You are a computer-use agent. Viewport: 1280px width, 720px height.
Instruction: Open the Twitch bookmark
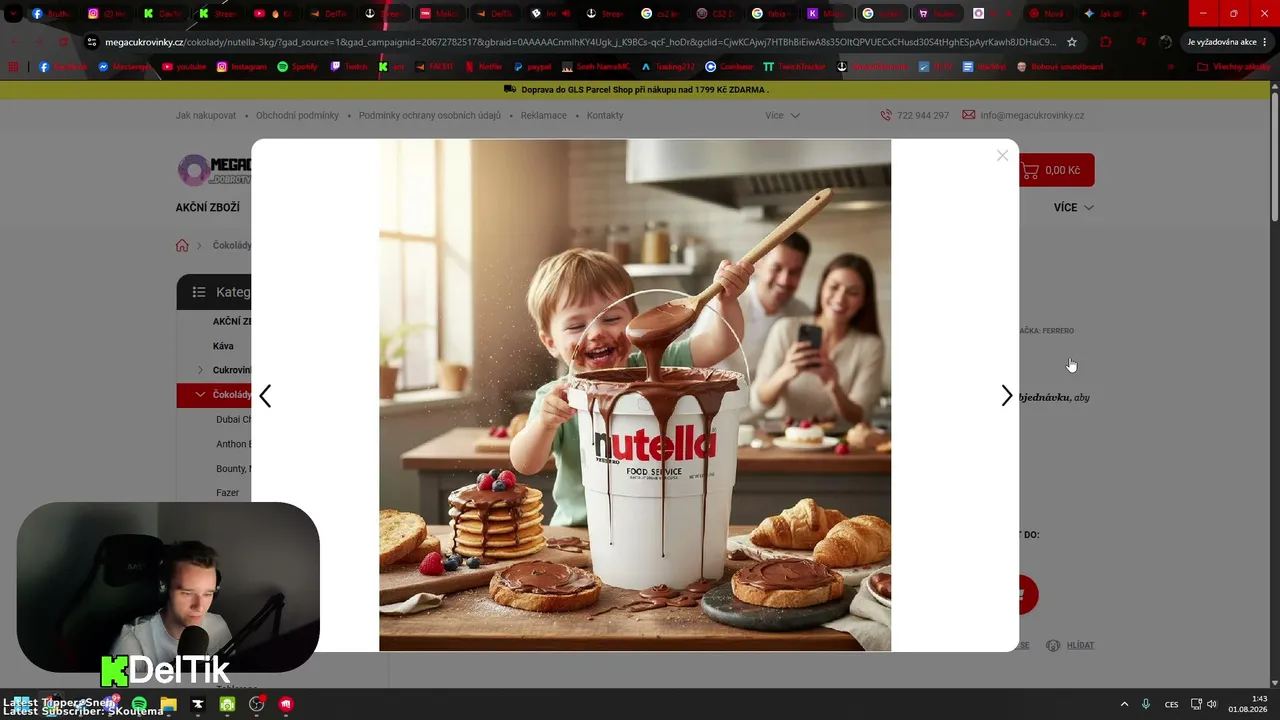click(349, 66)
